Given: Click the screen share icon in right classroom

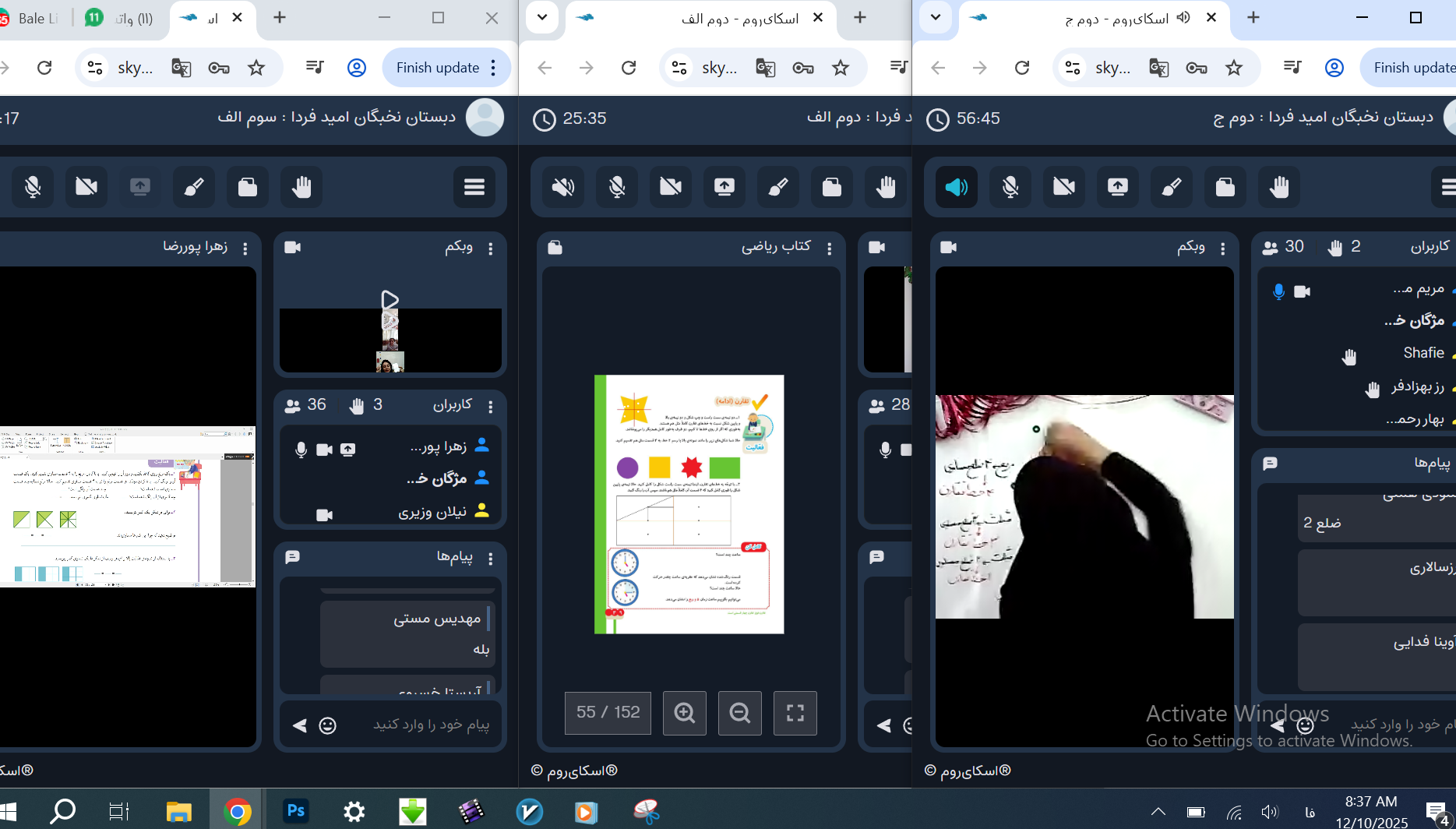Looking at the screenshot, I should coord(1117,187).
